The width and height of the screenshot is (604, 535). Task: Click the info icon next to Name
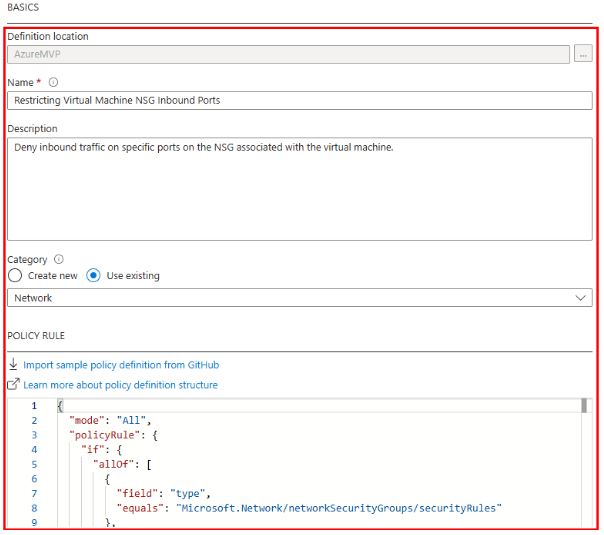[53, 82]
